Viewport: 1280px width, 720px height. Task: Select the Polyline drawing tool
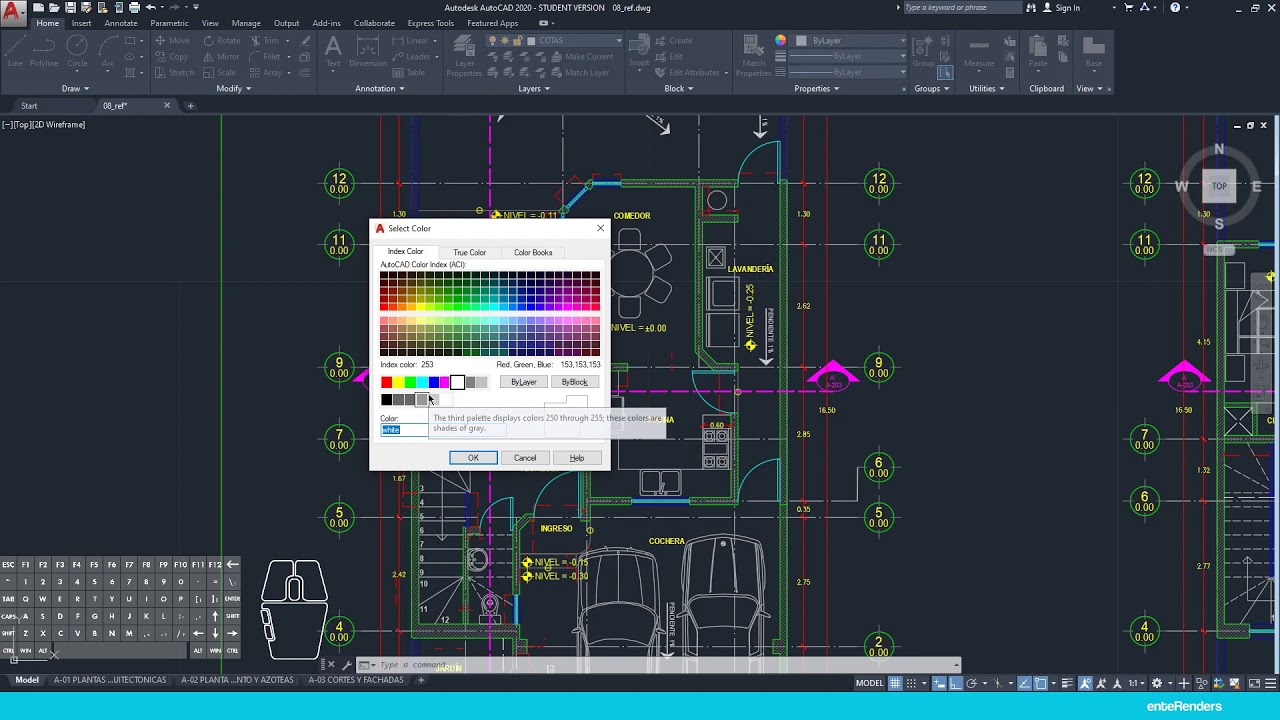[x=44, y=50]
